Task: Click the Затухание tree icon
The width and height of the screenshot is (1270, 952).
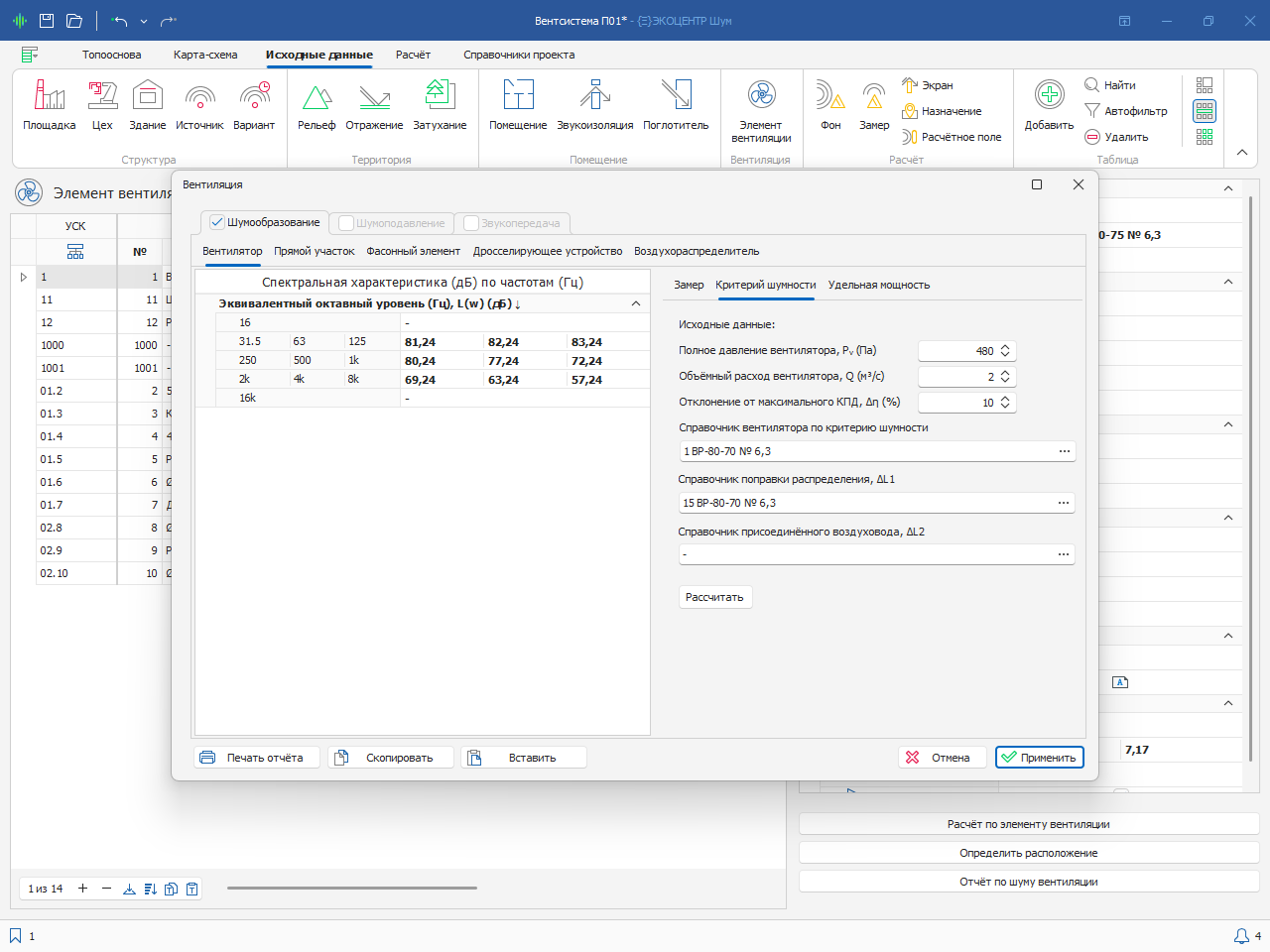Action: point(440,96)
